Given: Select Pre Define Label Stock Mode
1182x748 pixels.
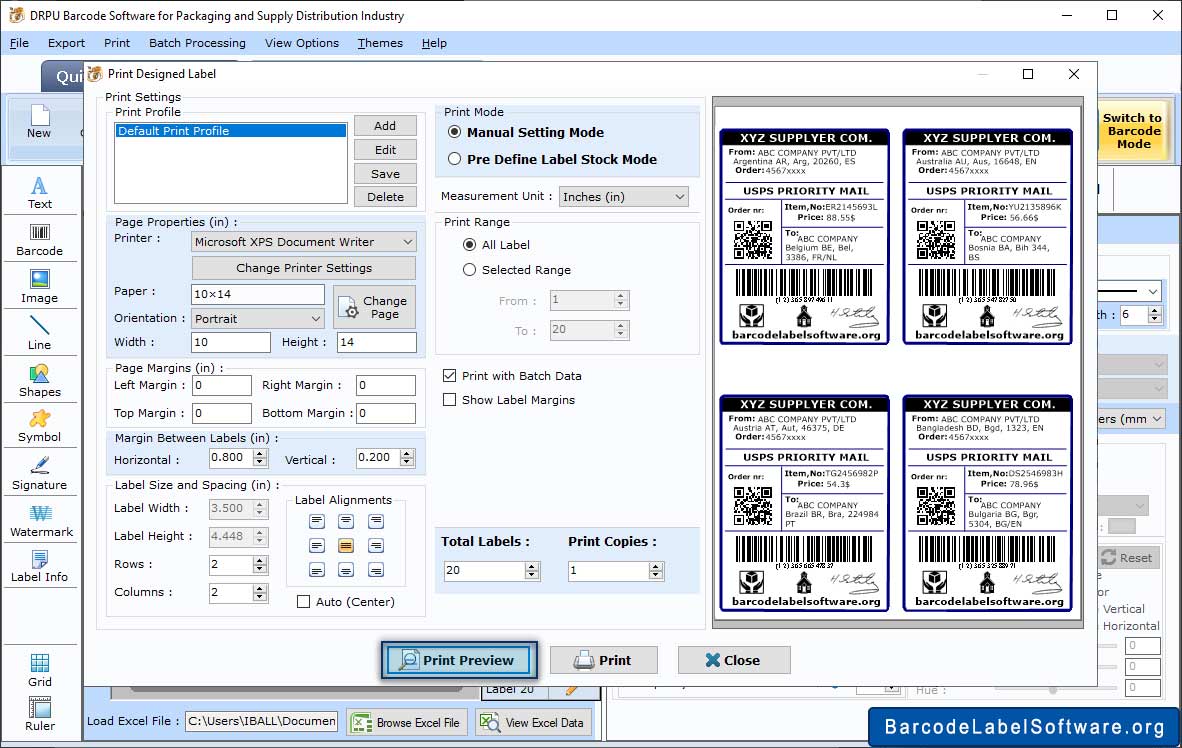Looking at the screenshot, I should click(x=455, y=159).
